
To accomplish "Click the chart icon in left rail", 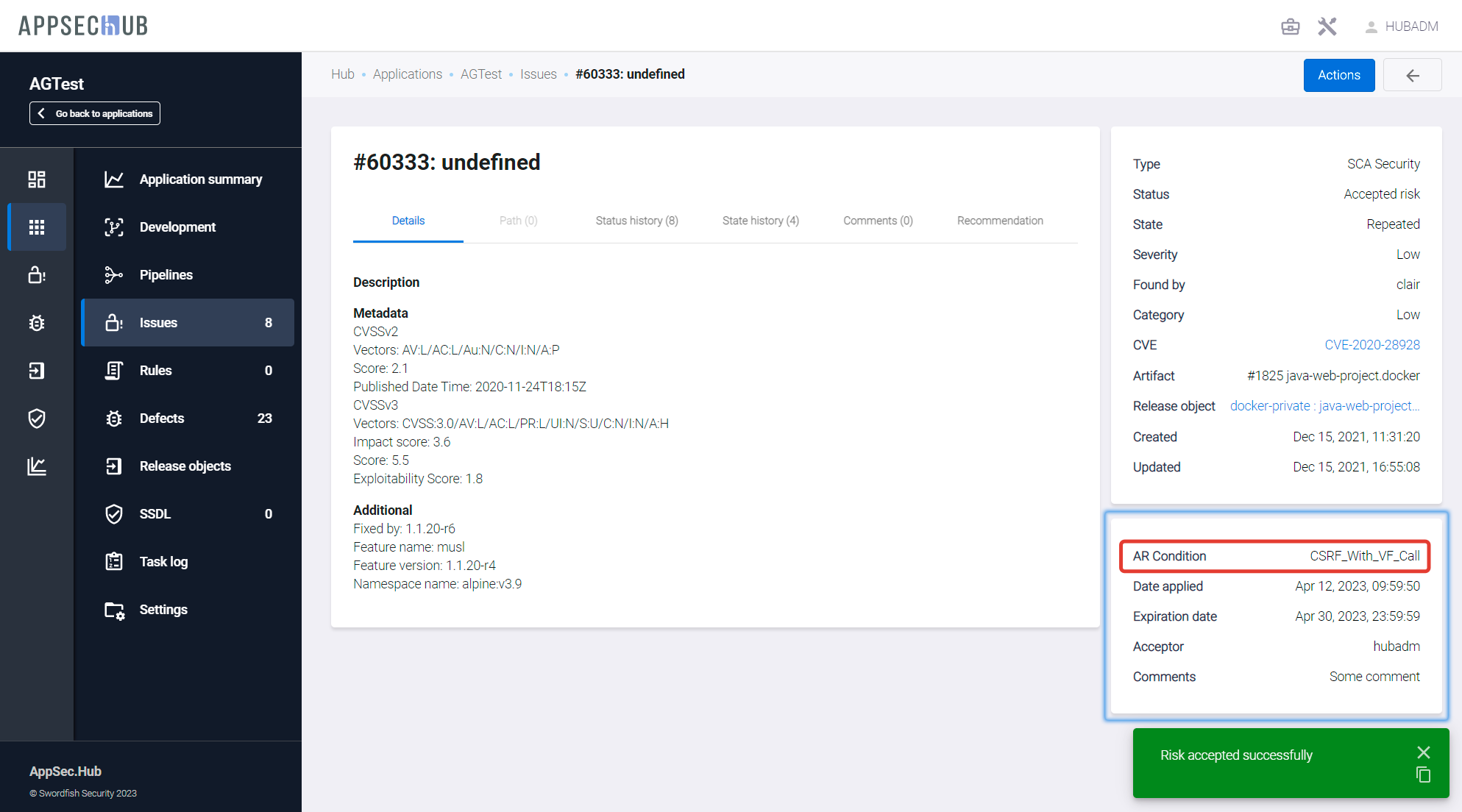I will [x=37, y=466].
